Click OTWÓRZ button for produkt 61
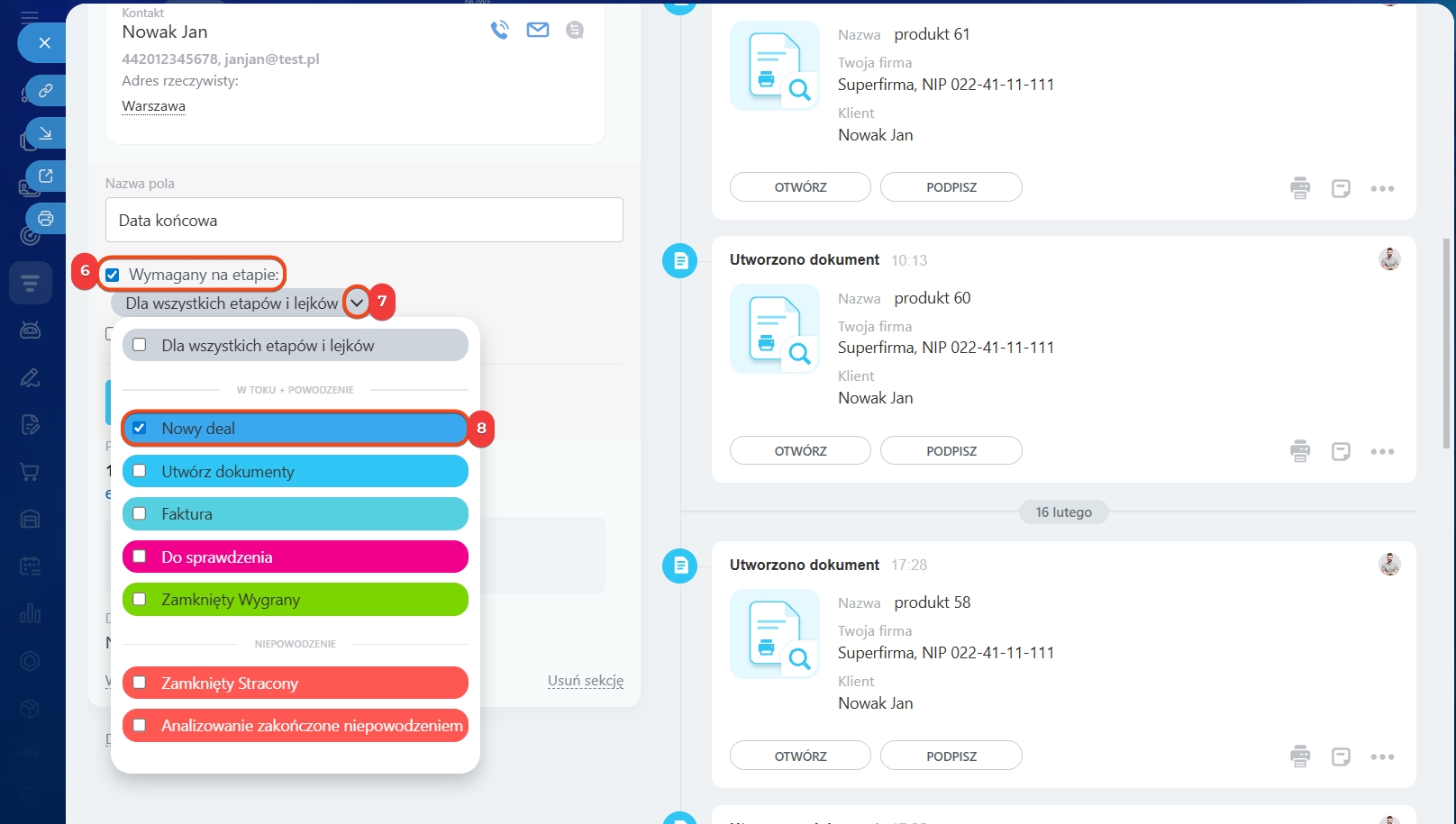The height and width of the screenshot is (824, 1456). click(800, 187)
